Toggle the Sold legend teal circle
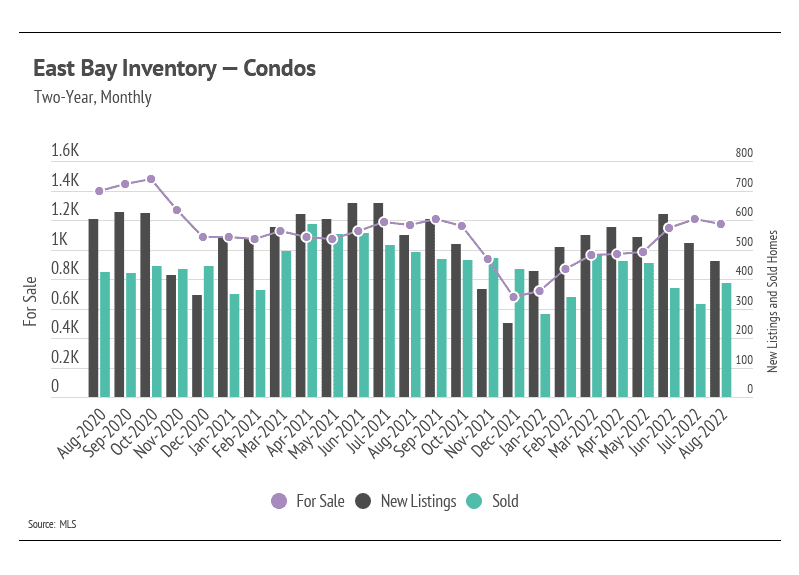The width and height of the screenshot is (799, 575). click(x=474, y=501)
